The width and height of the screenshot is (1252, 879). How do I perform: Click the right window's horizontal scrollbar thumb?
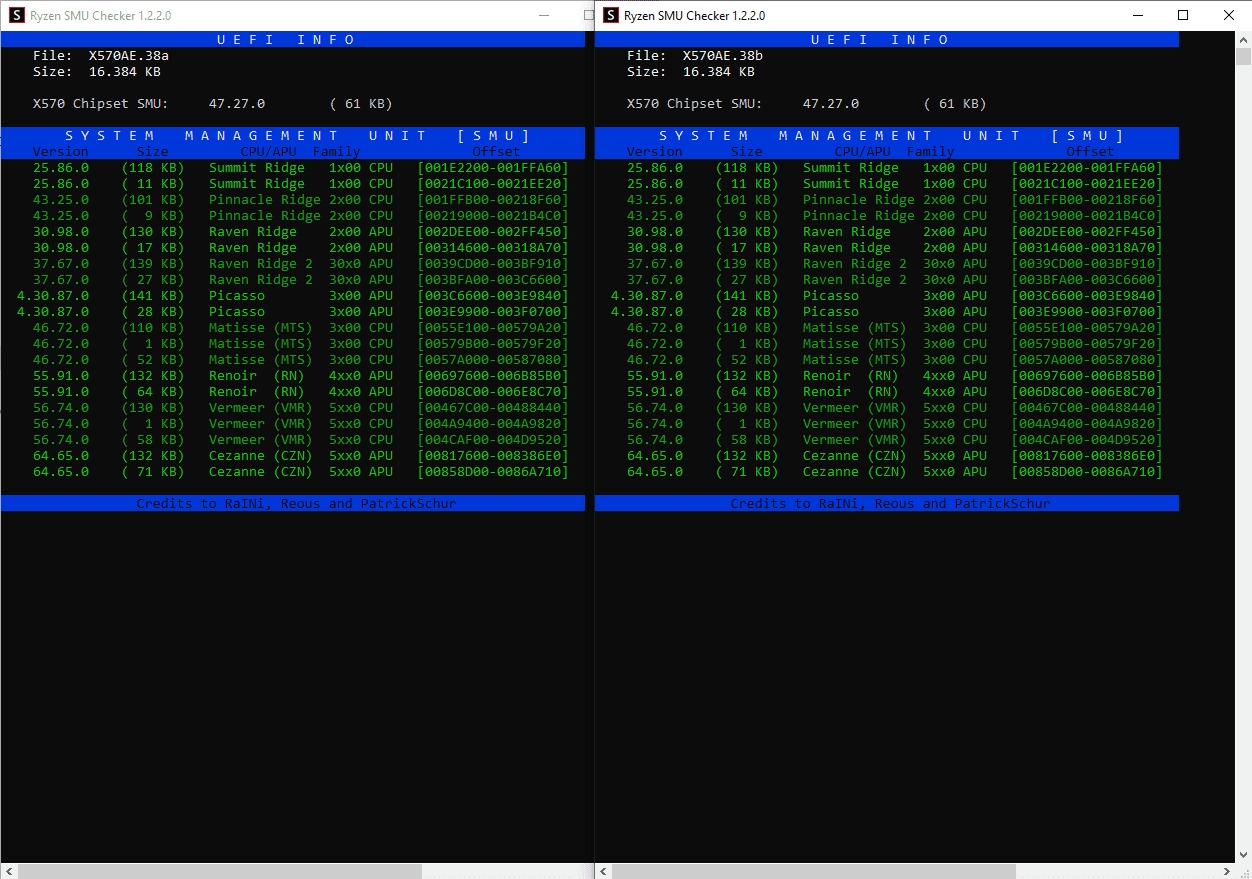coord(814,871)
